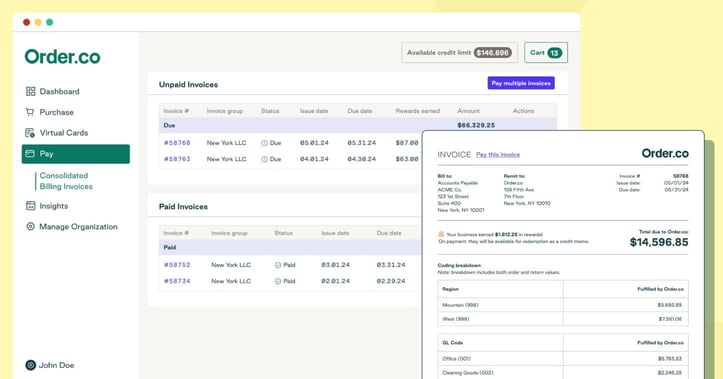Click the Virtual Cards icon

[x=30, y=133]
